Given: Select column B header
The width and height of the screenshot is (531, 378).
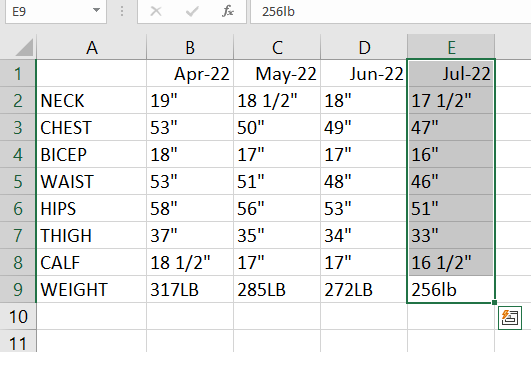Looking at the screenshot, I should (190, 47).
